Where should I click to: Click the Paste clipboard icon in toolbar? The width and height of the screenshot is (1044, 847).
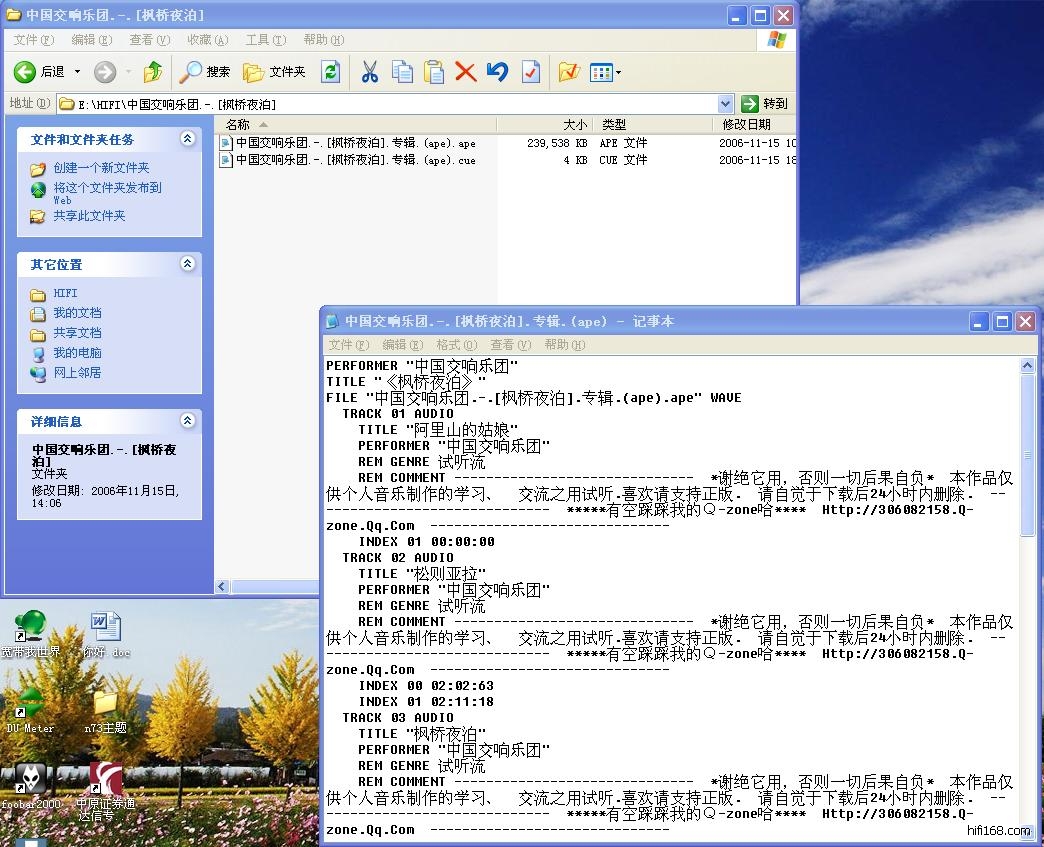[x=434, y=72]
